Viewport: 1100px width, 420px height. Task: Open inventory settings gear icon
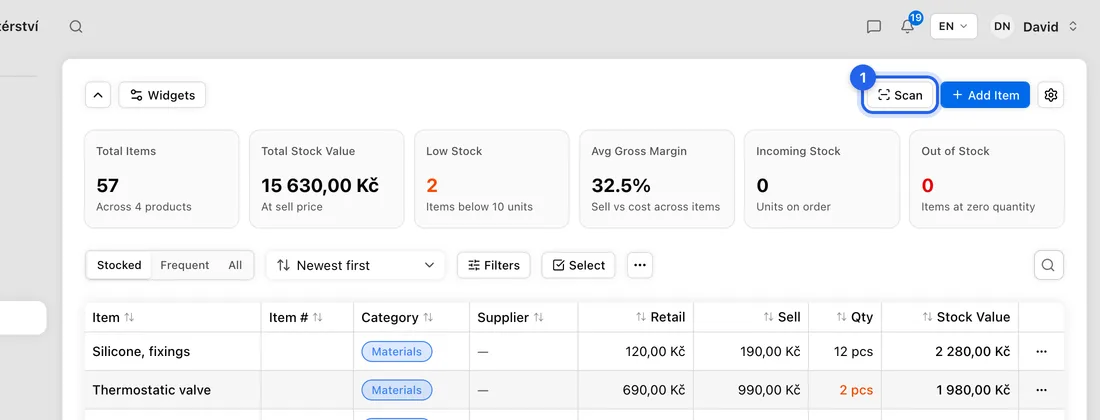click(x=1050, y=95)
